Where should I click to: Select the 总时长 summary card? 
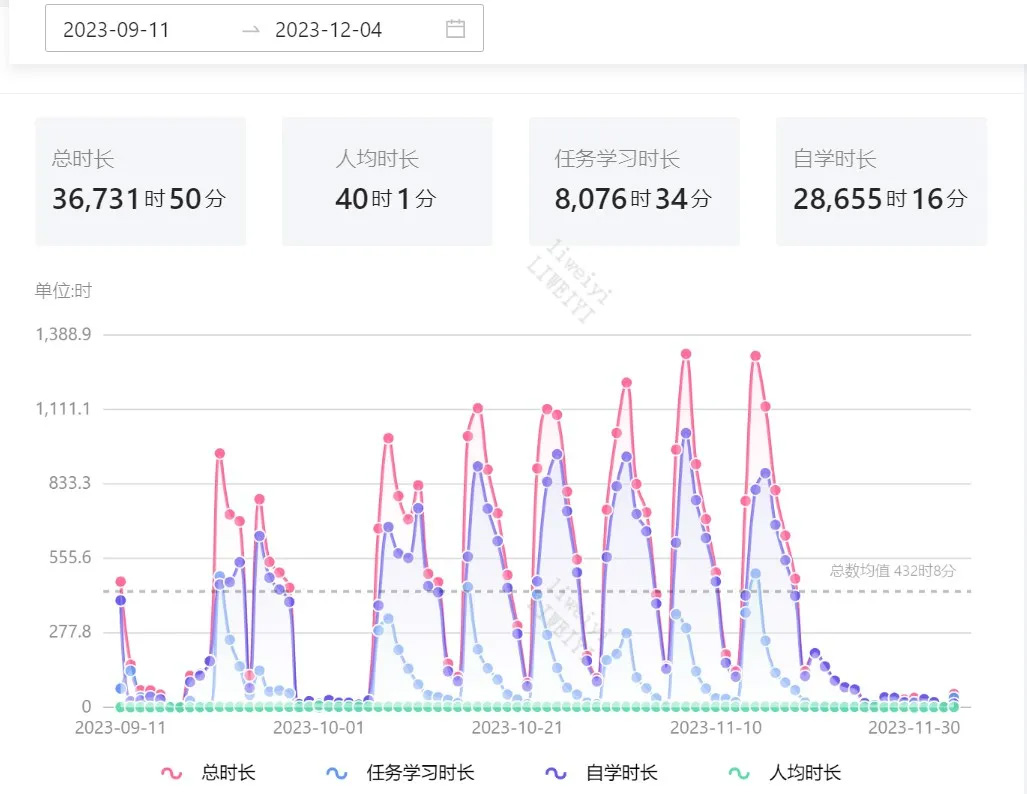[x=140, y=181]
